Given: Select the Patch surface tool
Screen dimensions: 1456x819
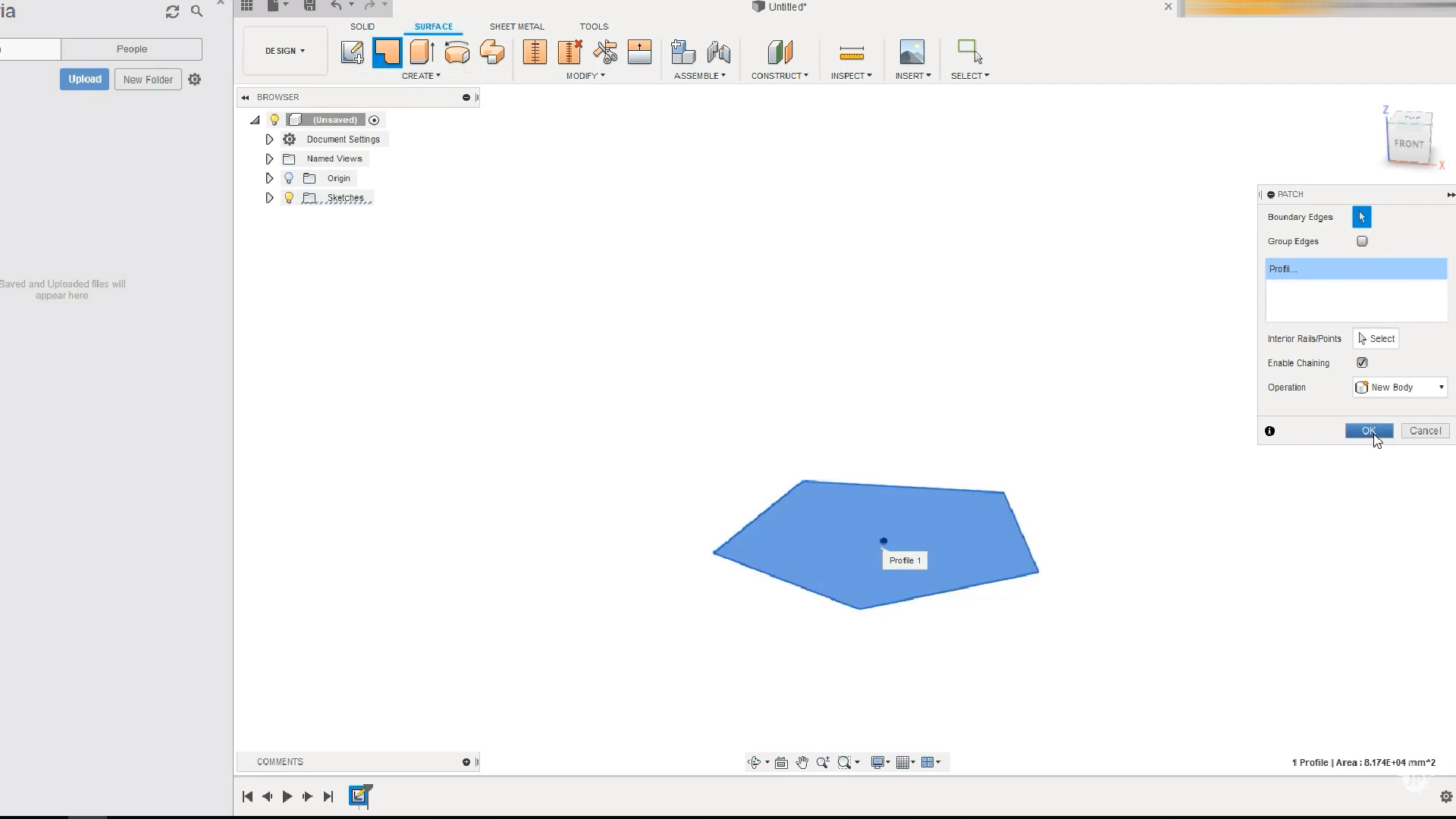Looking at the screenshot, I should [387, 52].
